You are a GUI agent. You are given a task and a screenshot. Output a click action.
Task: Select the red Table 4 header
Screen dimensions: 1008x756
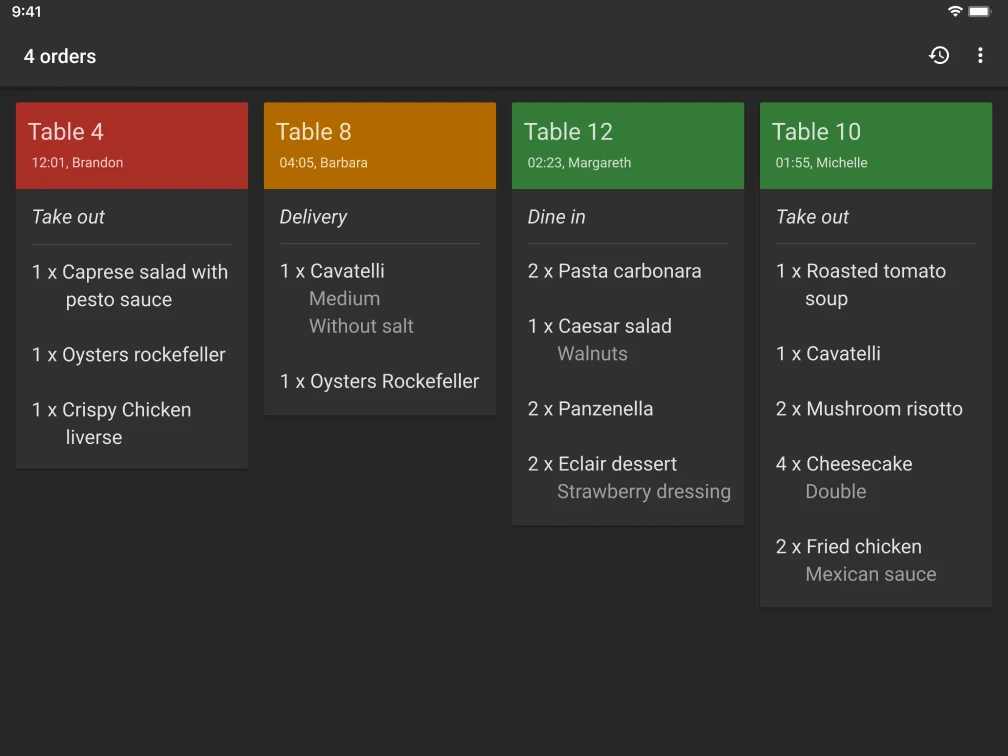(x=132, y=145)
